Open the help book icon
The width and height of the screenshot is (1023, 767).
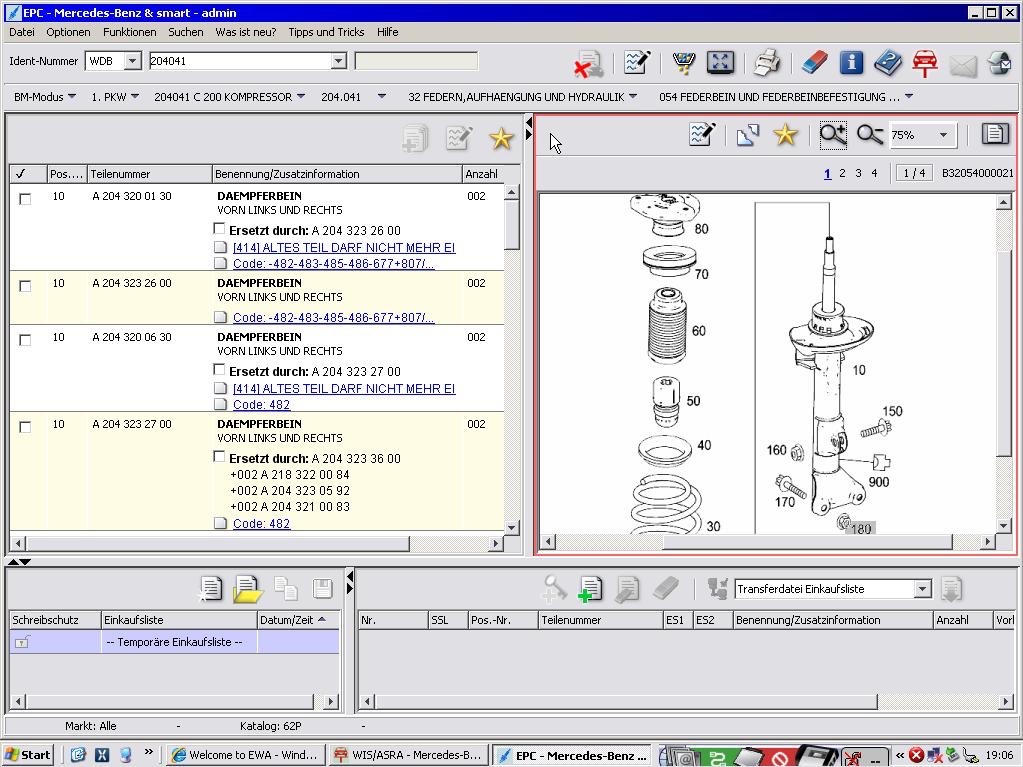pyautogui.click(x=888, y=63)
